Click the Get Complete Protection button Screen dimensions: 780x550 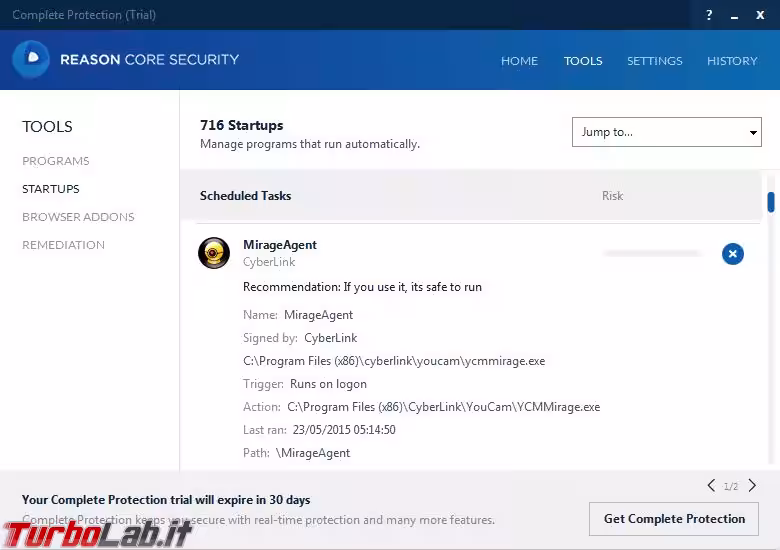(x=674, y=519)
